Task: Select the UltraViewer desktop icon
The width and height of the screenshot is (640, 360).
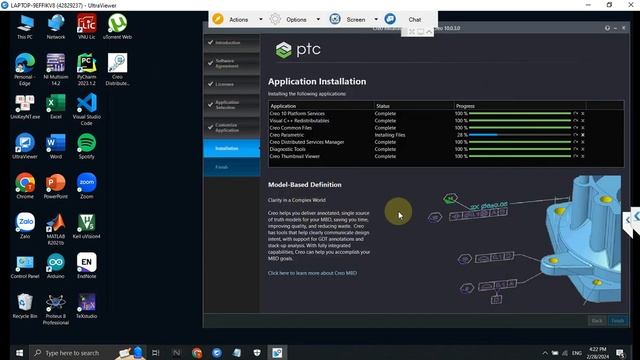Action: (x=25, y=146)
